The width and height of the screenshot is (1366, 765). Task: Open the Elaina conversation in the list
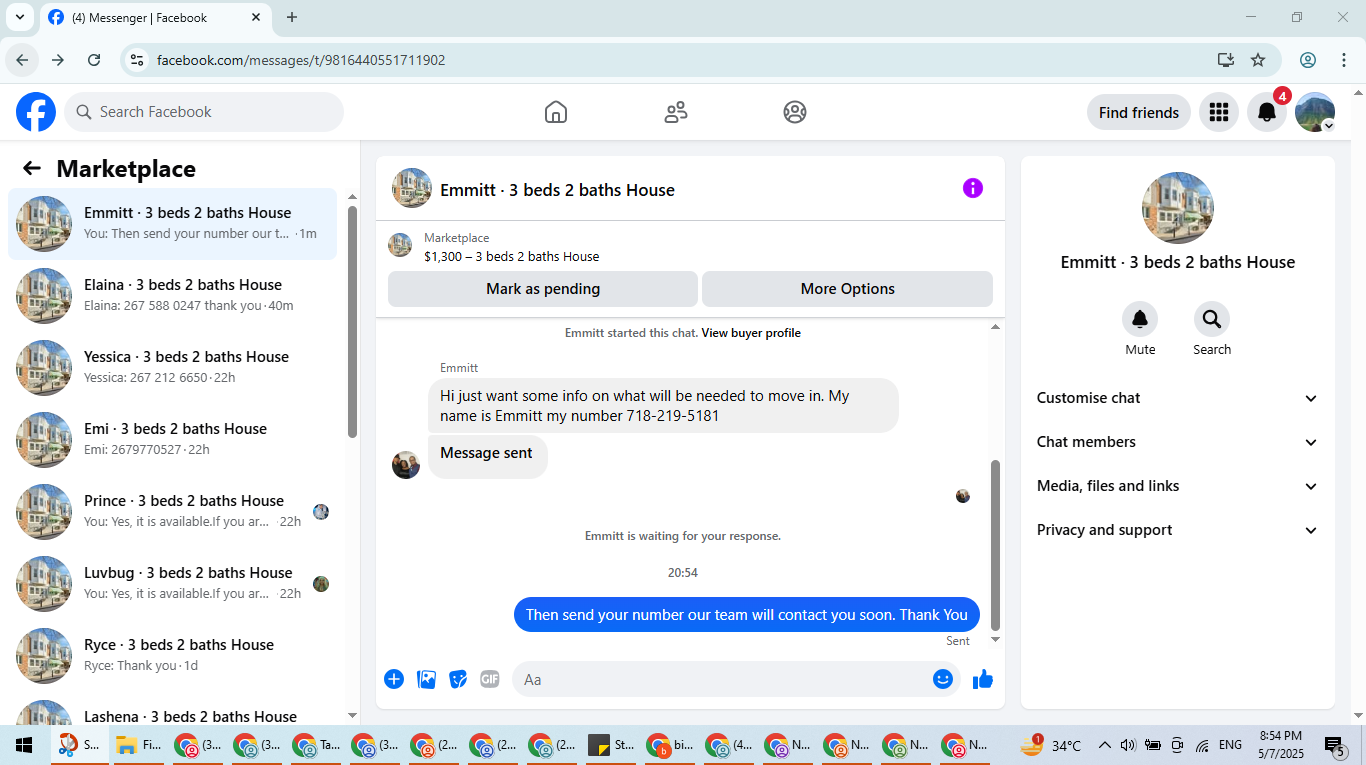coord(173,296)
